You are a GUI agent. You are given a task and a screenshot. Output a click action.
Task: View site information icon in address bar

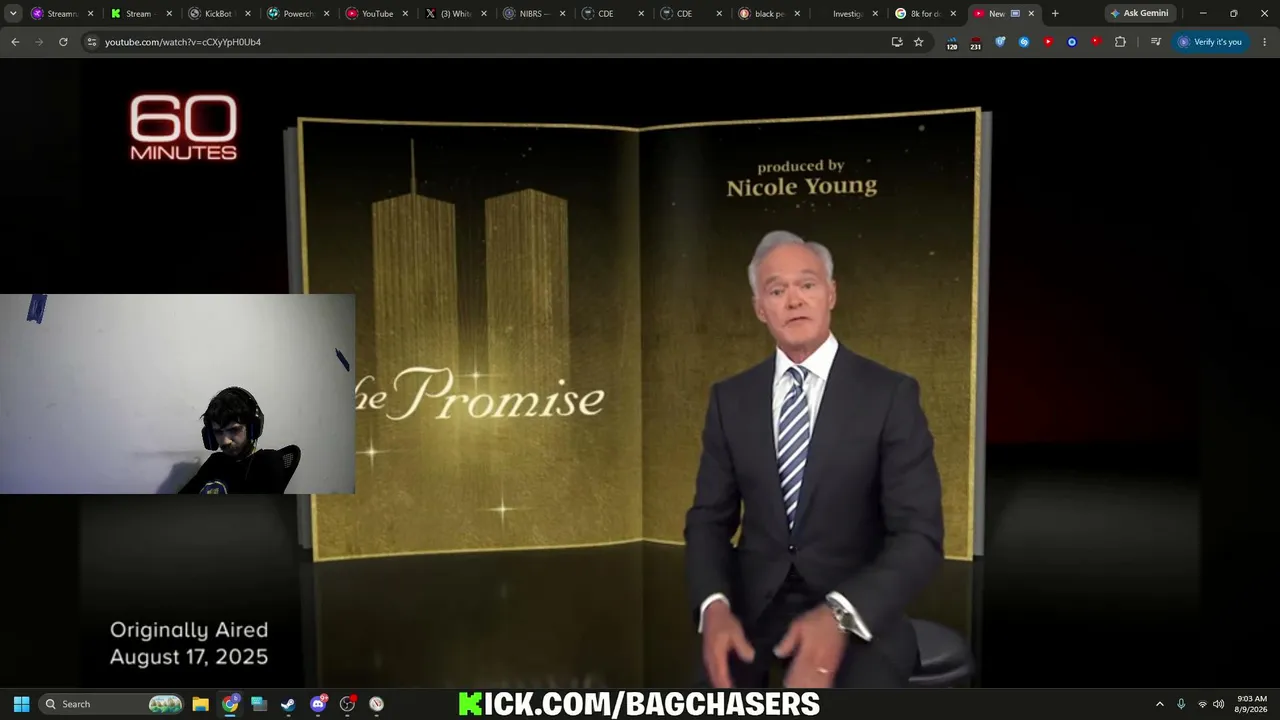(x=91, y=42)
